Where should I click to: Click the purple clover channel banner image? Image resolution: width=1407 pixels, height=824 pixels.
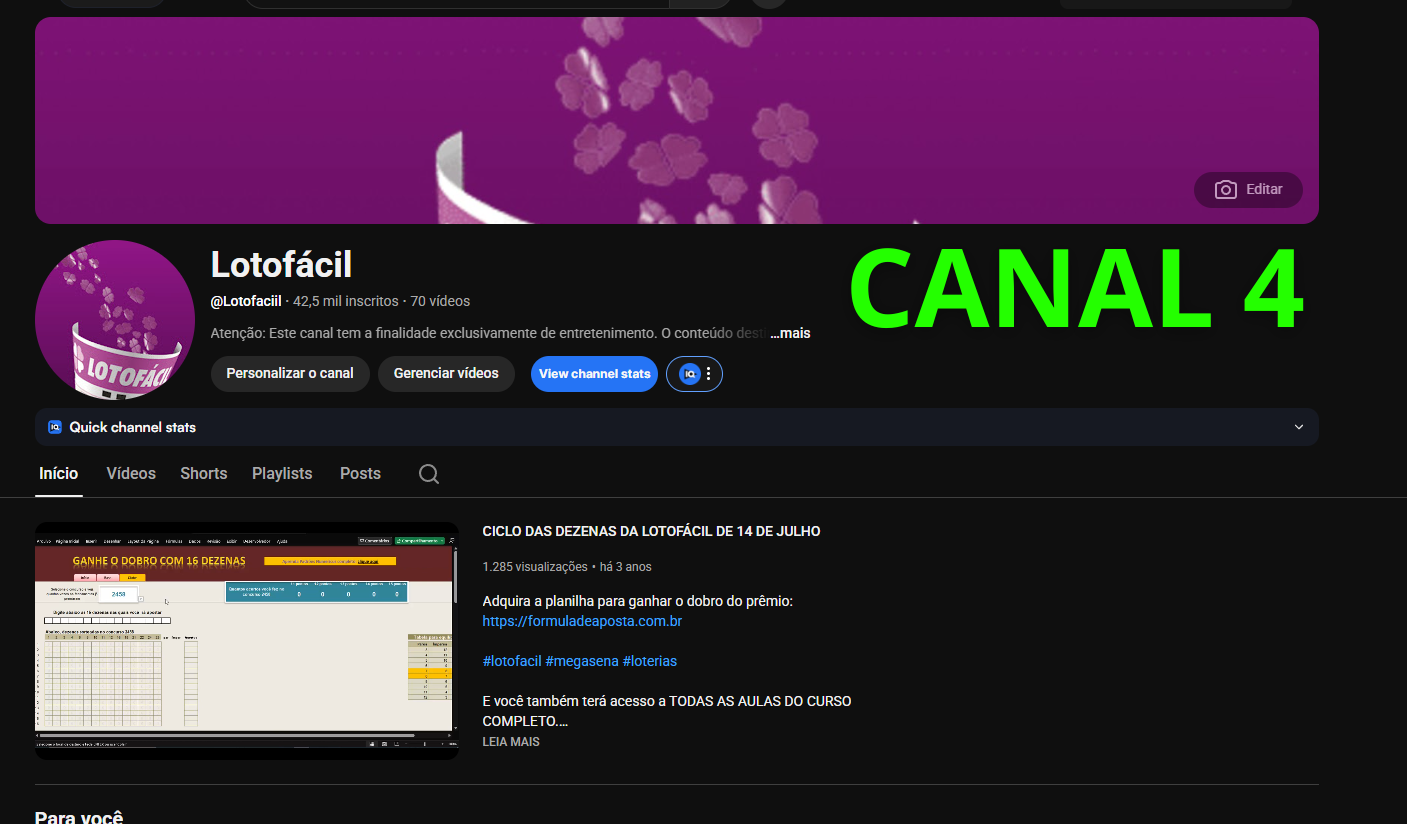[677, 120]
